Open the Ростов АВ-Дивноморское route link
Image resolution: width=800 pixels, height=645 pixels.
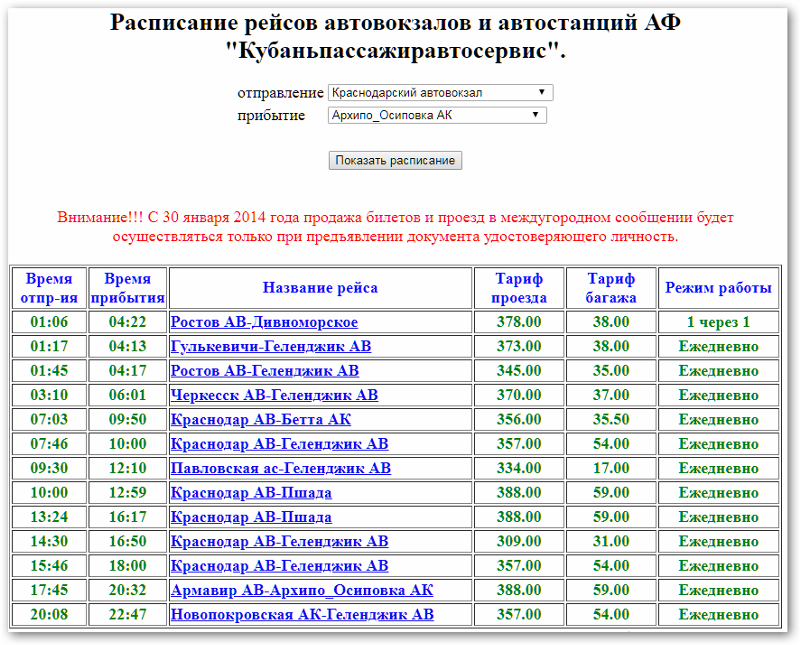tap(264, 322)
